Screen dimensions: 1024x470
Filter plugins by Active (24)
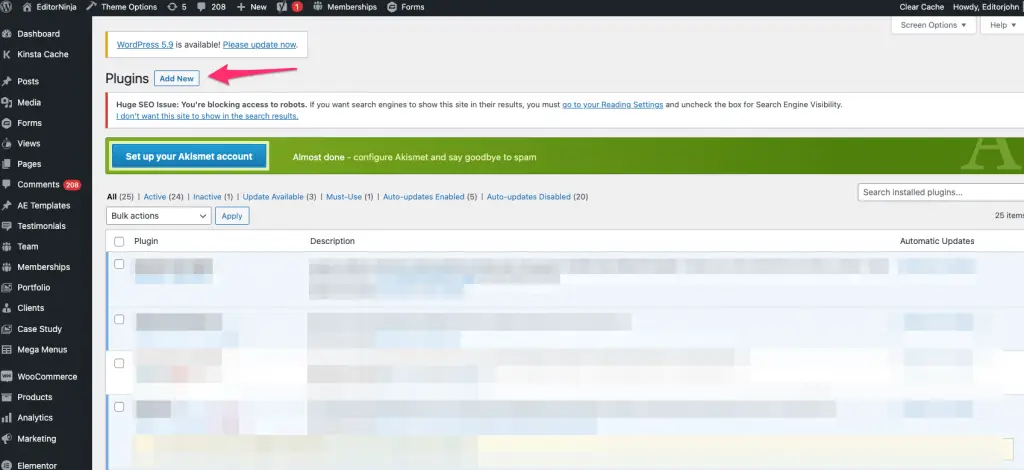[163, 196]
